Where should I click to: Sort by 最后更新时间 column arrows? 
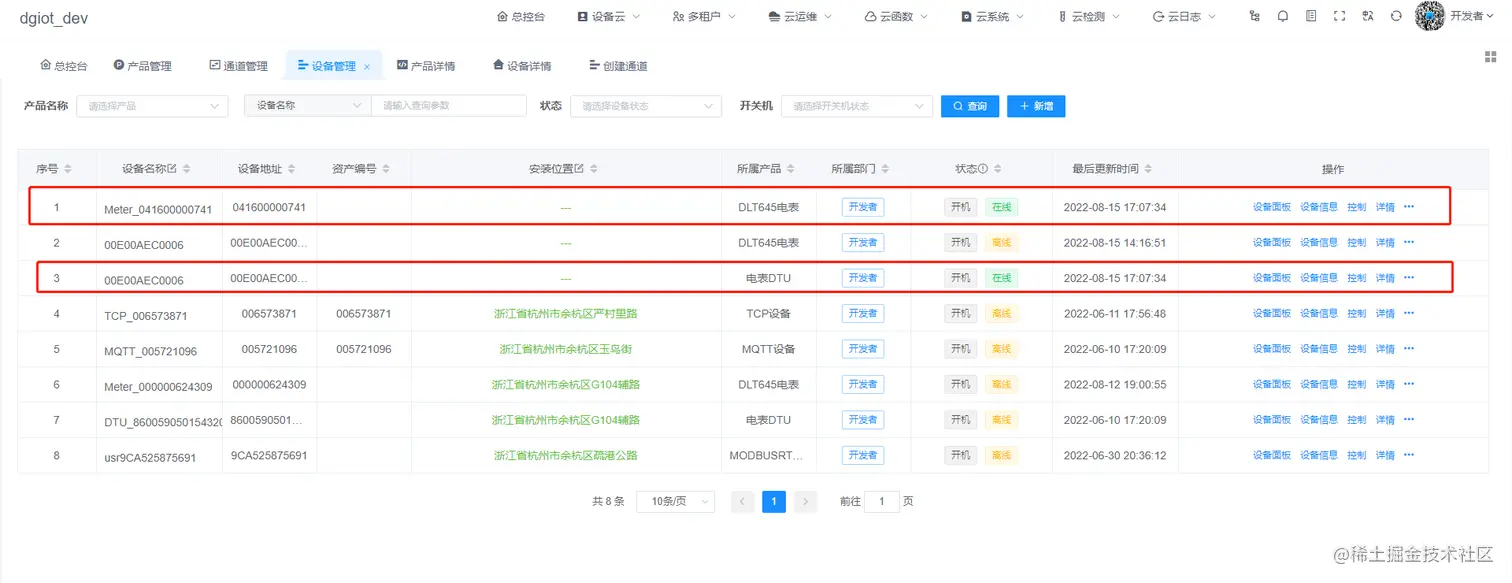(x=1148, y=169)
